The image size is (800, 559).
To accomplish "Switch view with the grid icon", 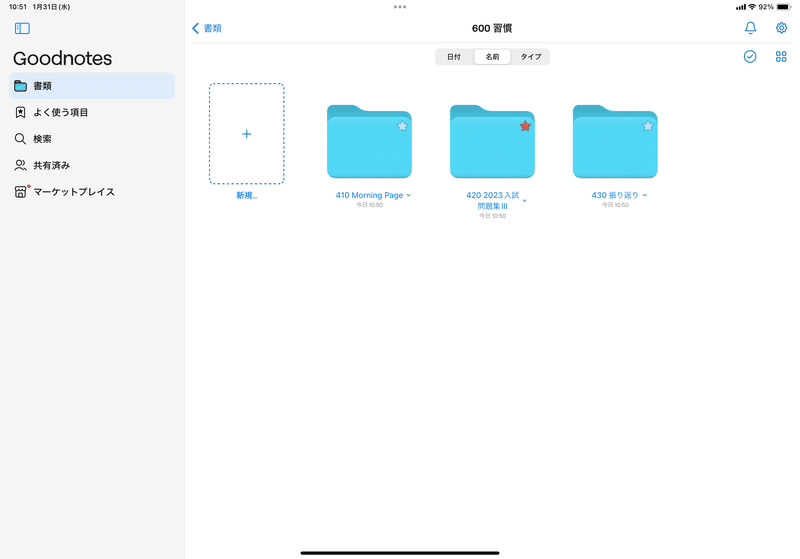I will (x=781, y=56).
